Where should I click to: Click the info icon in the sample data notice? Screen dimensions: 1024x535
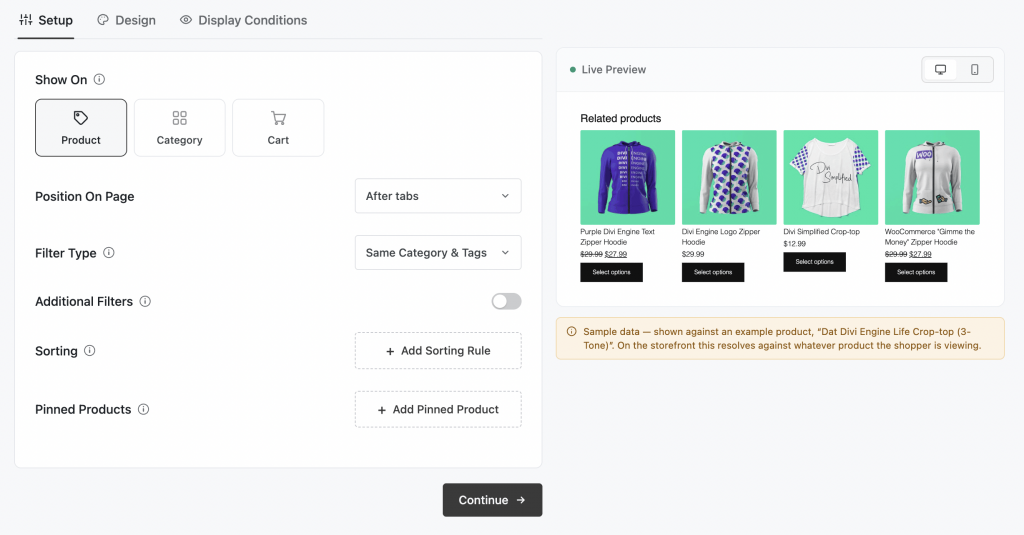point(571,332)
